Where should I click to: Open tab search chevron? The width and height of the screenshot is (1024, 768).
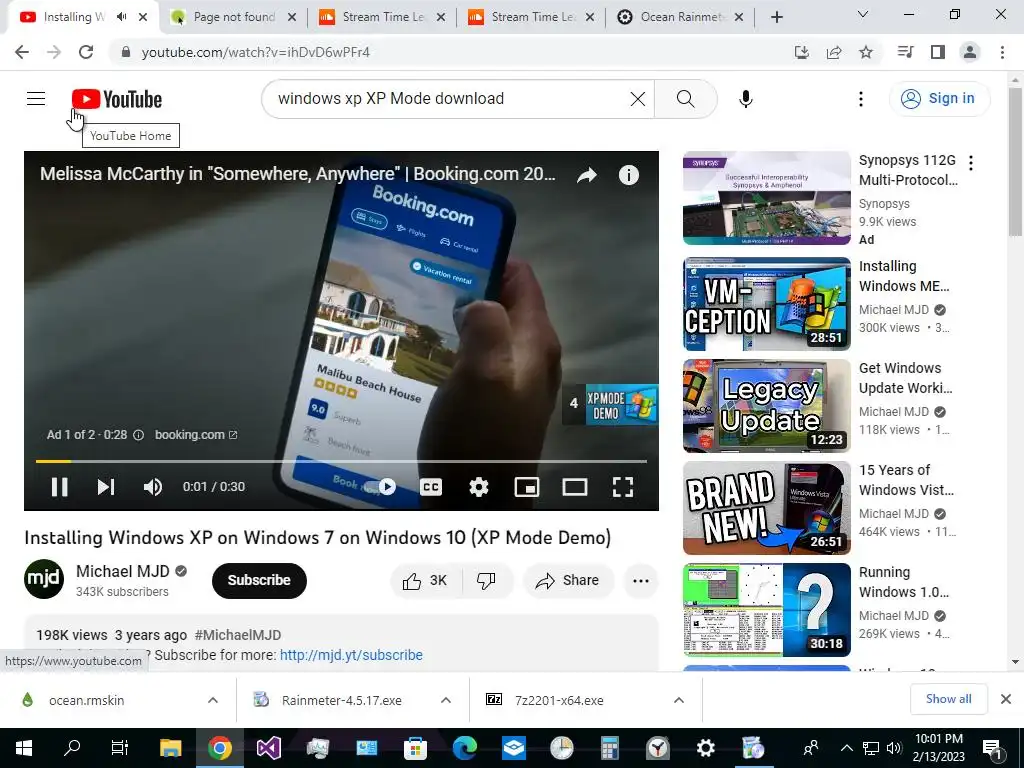[x=863, y=14]
